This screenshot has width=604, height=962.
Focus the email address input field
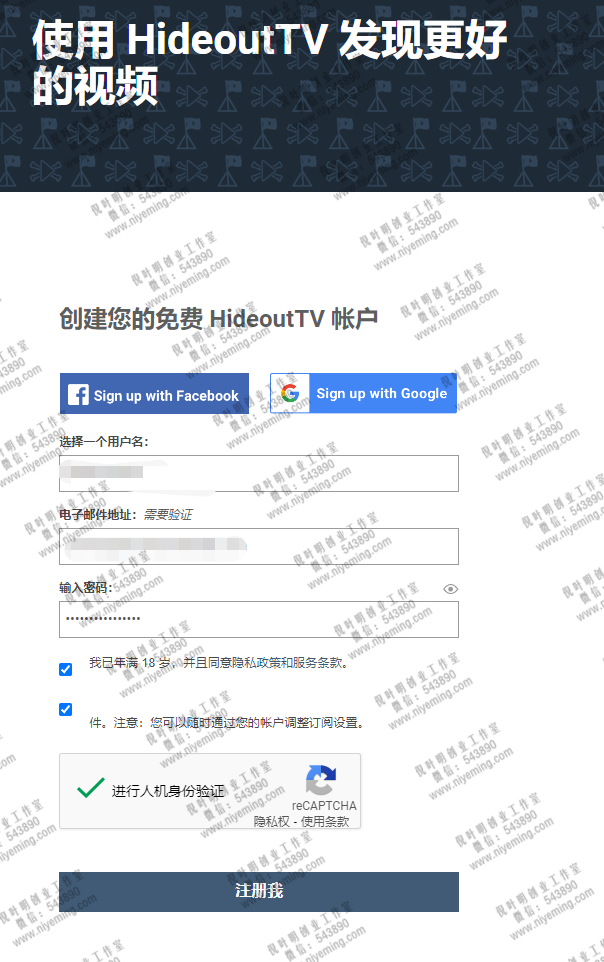click(x=258, y=546)
